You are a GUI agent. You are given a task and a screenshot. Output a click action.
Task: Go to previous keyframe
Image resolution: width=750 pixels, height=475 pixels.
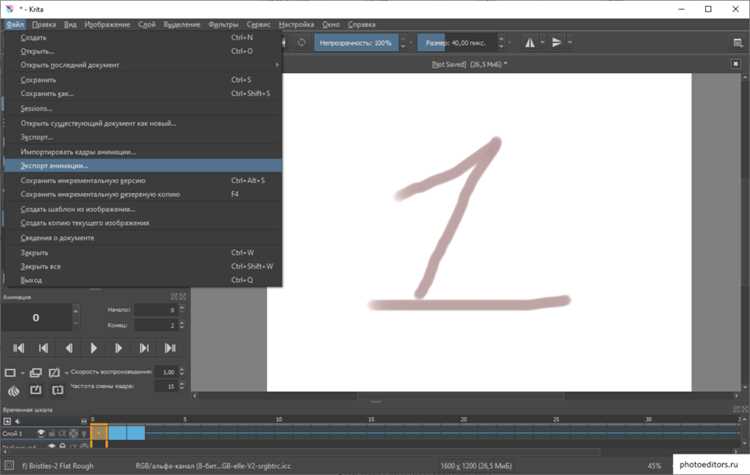(x=44, y=348)
